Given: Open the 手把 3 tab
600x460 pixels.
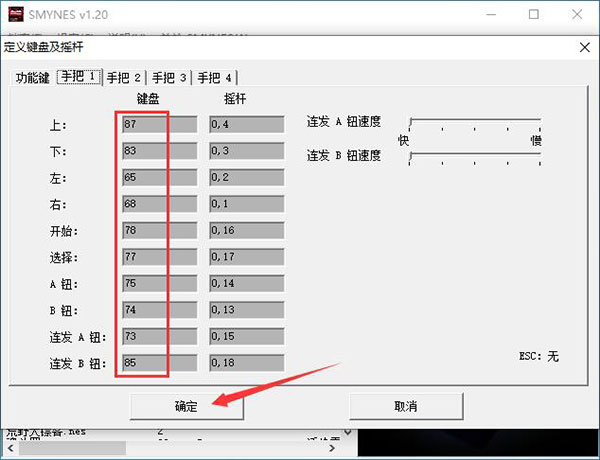Looking at the screenshot, I should point(169,78).
